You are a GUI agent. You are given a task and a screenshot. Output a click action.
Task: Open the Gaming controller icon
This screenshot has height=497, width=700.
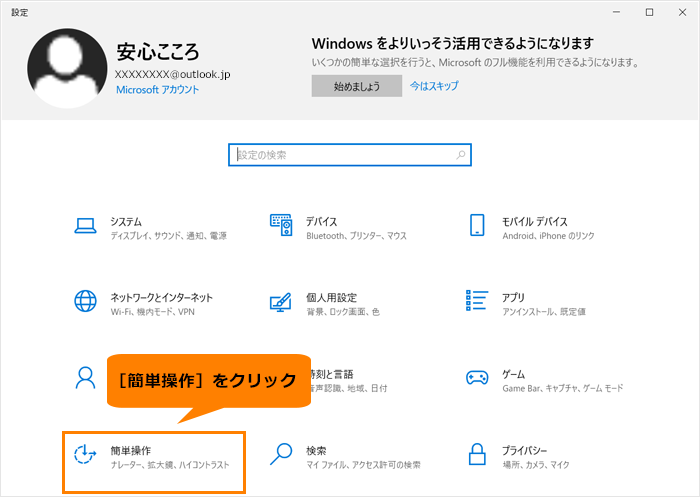click(477, 378)
